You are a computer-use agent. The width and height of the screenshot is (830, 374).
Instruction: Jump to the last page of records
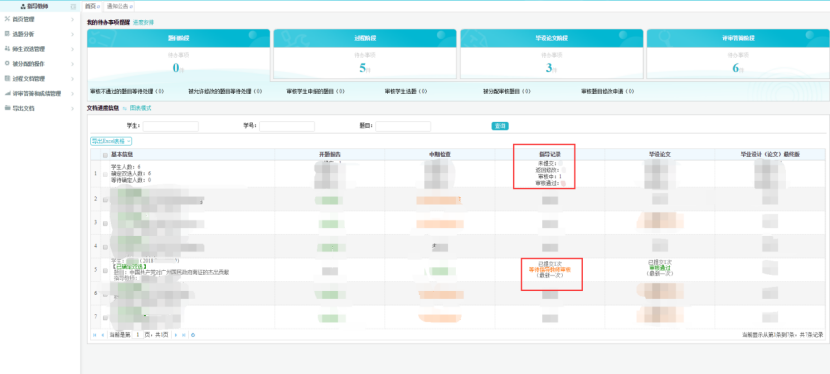[x=183, y=335]
